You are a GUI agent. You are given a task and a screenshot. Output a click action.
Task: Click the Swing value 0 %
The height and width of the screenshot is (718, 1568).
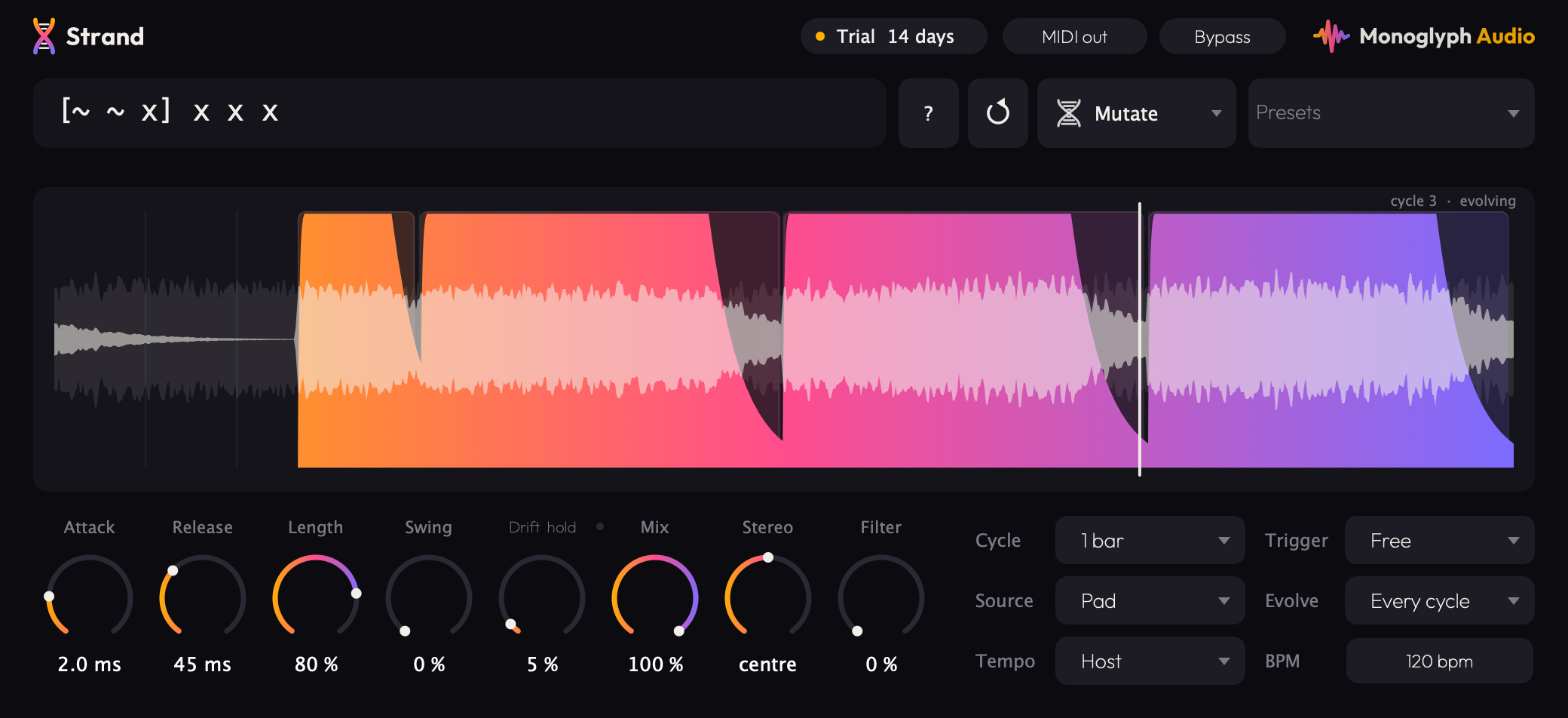[x=429, y=664]
